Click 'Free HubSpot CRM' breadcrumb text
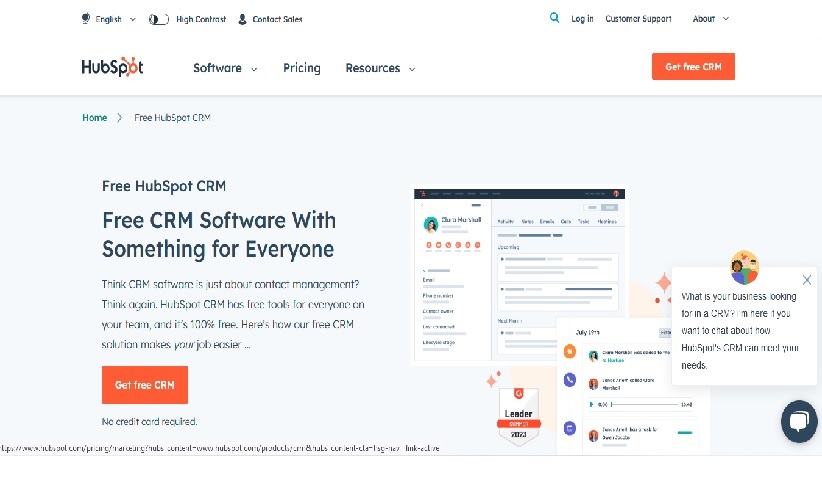Image resolution: width=822 pixels, height=485 pixels. (172, 117)
